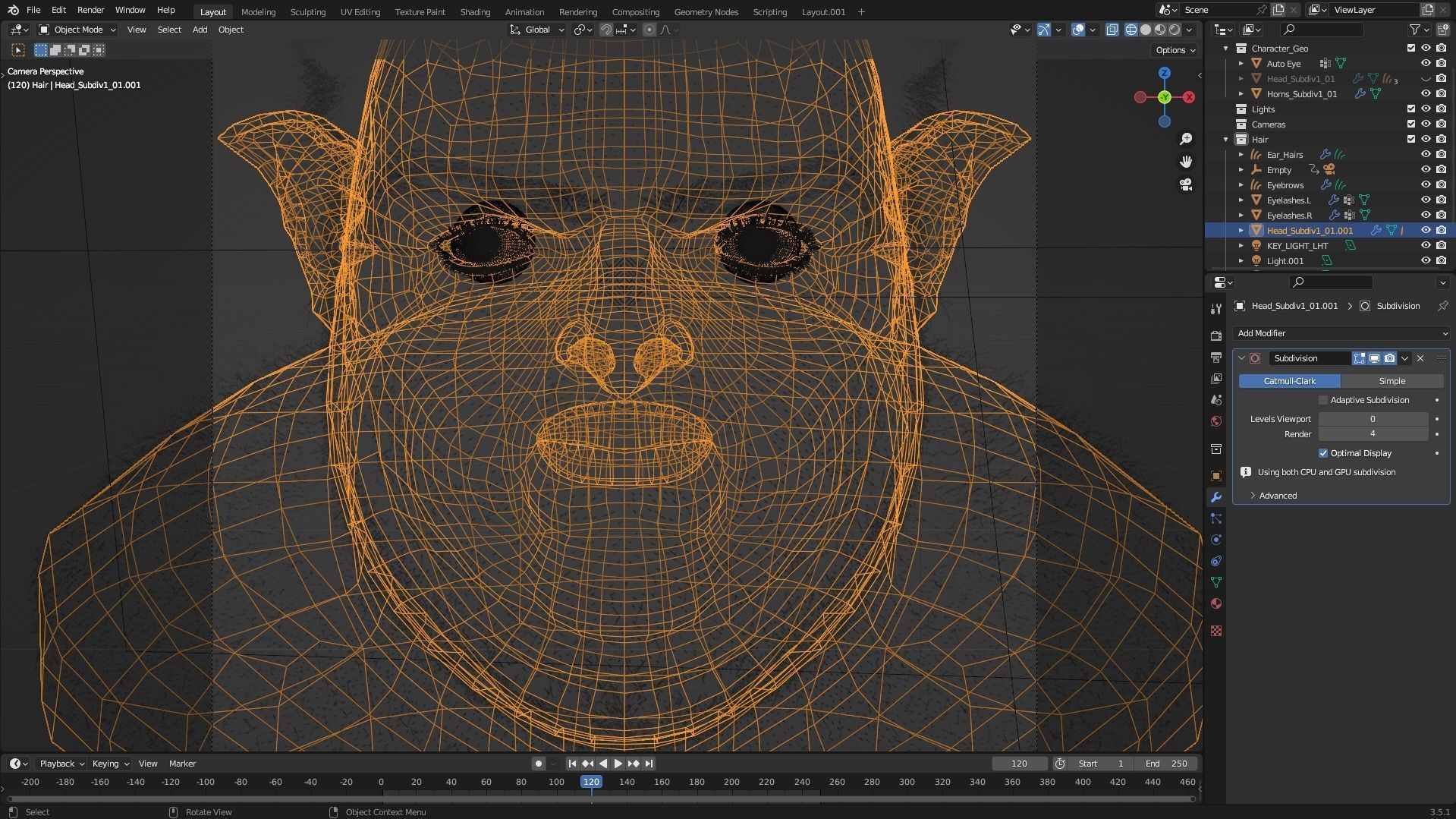This screenshot has height=819, width=1456.
Task: Select the Wireframe viewport shading mode
Action: (x=1131, y=30)
